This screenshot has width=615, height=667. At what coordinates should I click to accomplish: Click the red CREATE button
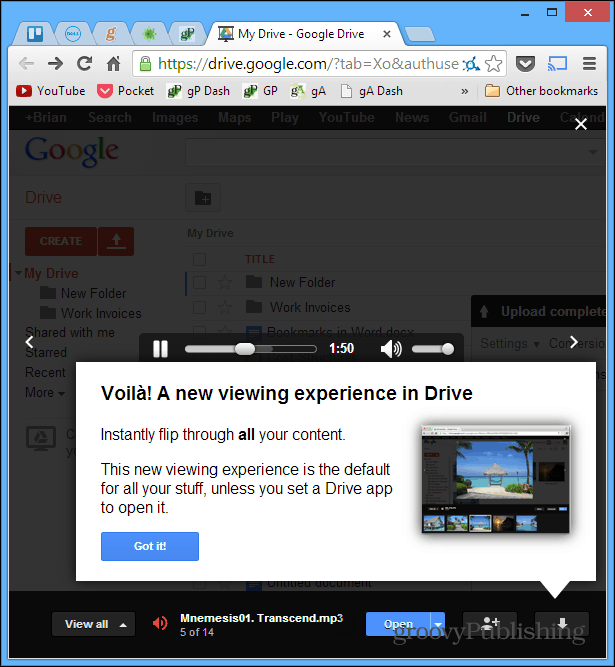(x=61, y=241)
